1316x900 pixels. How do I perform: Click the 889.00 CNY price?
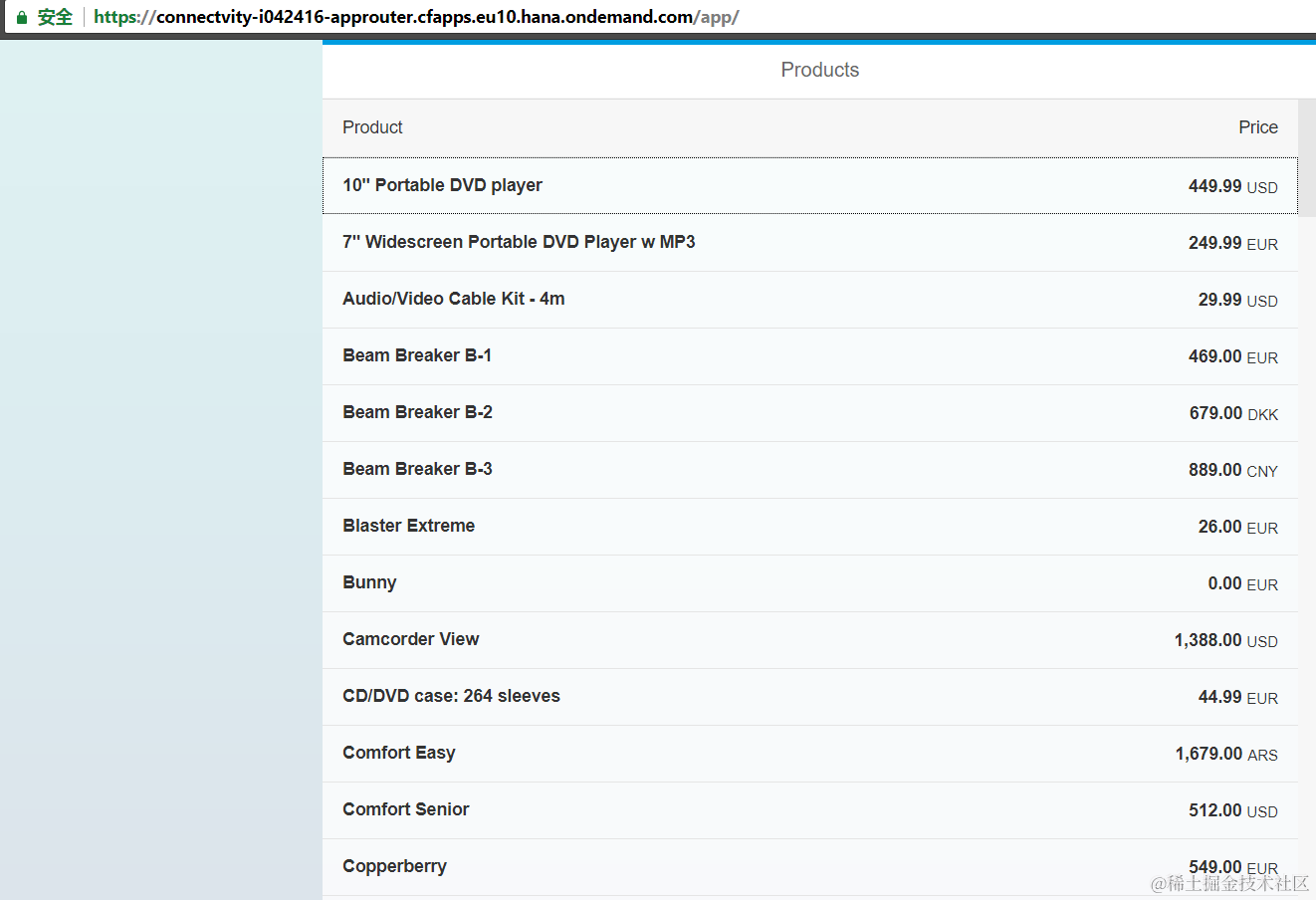[1232, 470]
